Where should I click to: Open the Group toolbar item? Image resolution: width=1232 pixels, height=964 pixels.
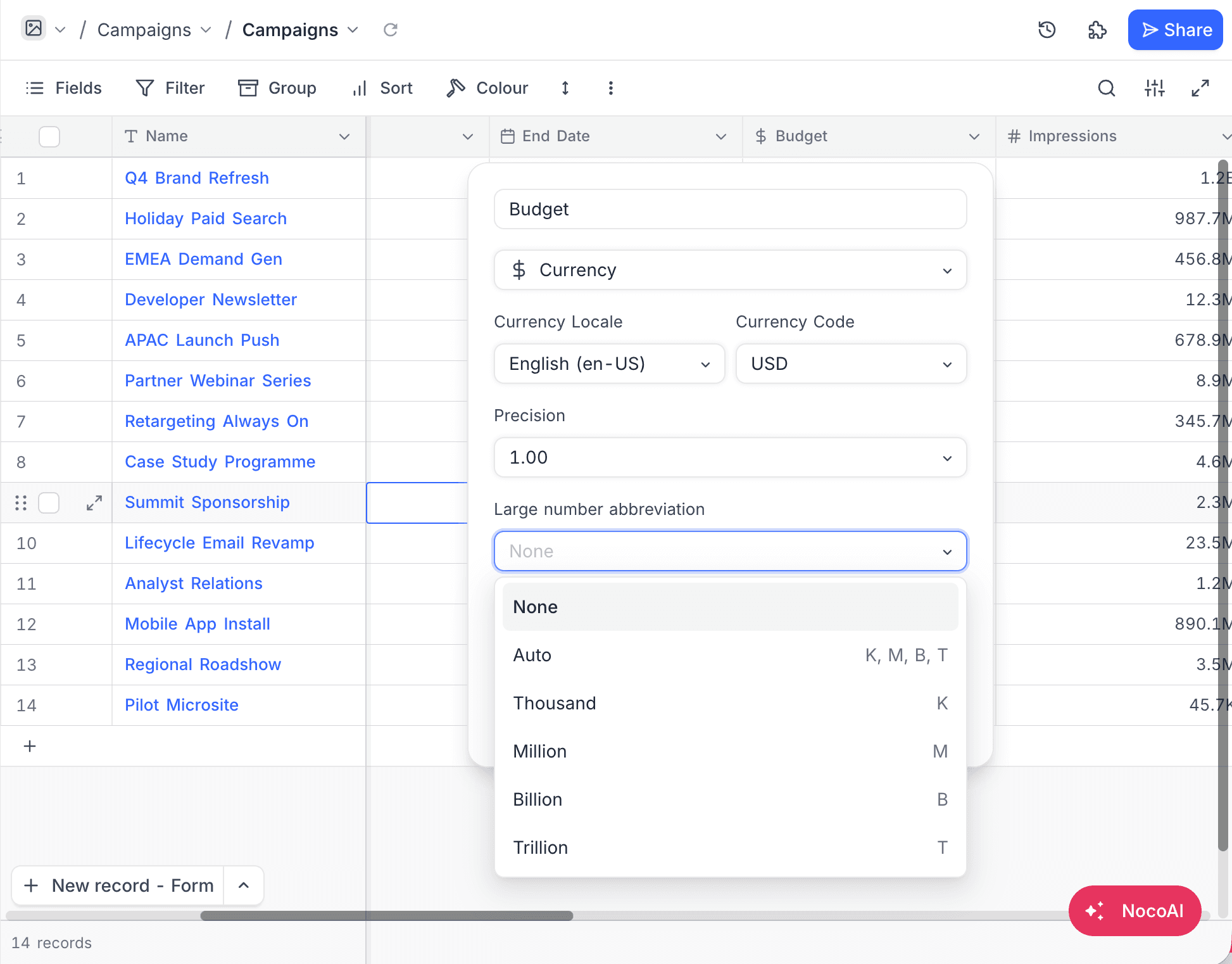(277, 88)
